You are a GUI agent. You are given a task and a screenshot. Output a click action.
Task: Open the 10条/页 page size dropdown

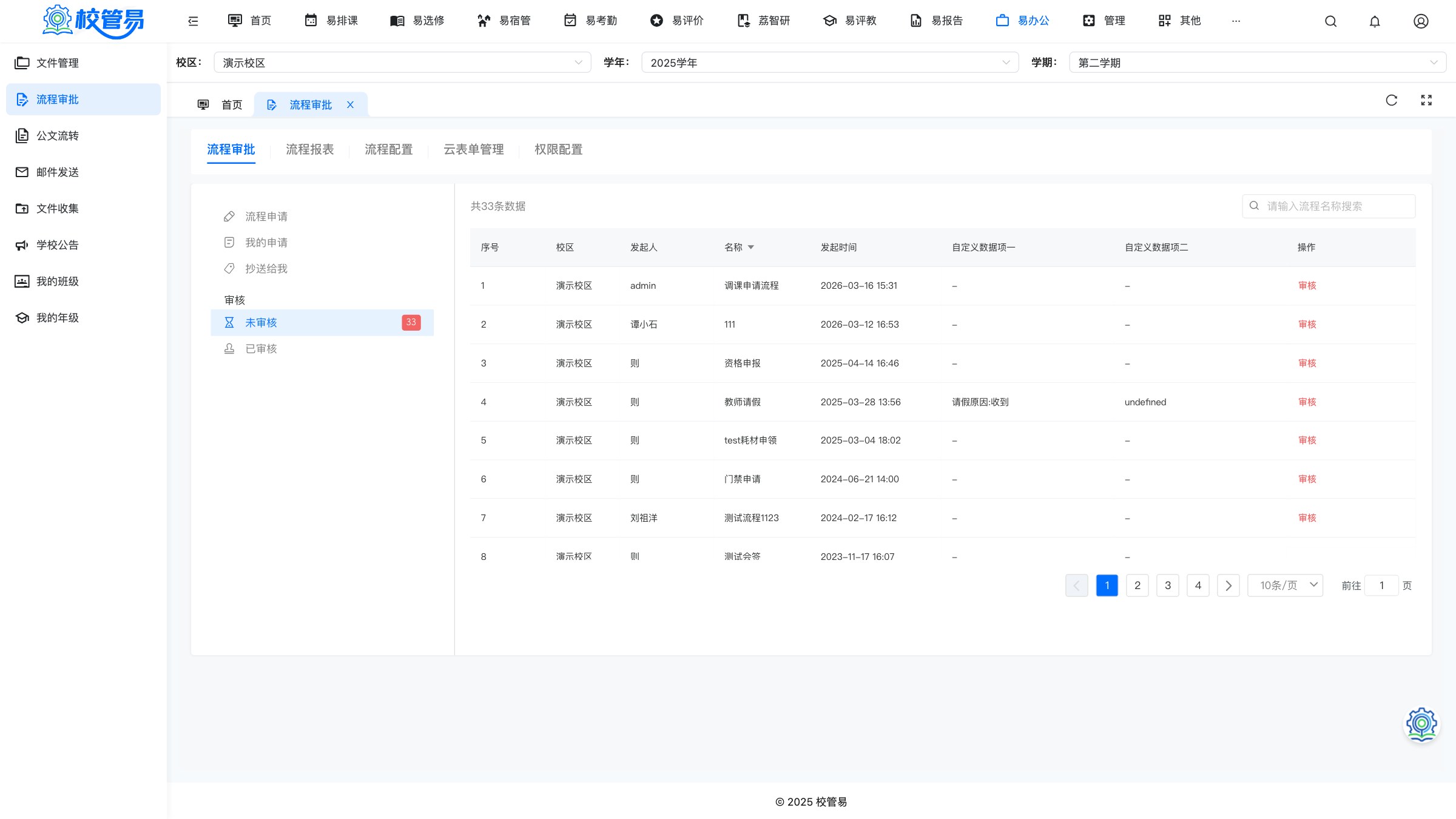(1286, 585)
